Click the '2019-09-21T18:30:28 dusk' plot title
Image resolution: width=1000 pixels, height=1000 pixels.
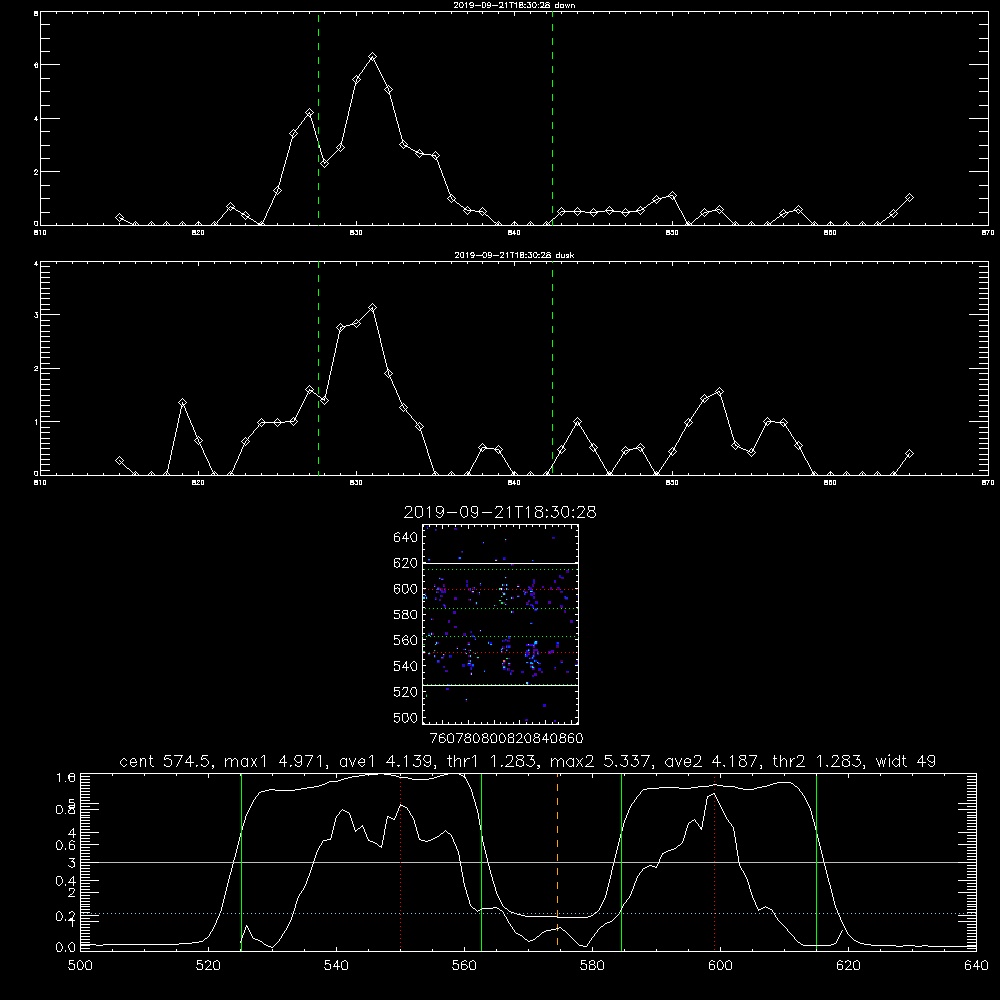[514, 255]
